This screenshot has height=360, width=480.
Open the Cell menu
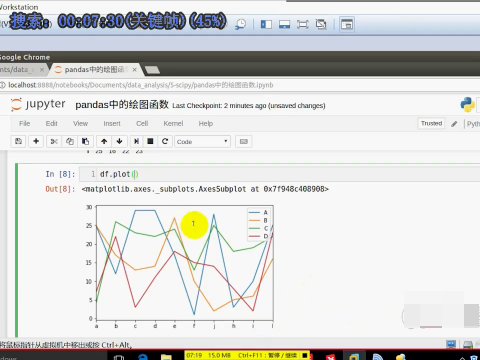point(142,124)
